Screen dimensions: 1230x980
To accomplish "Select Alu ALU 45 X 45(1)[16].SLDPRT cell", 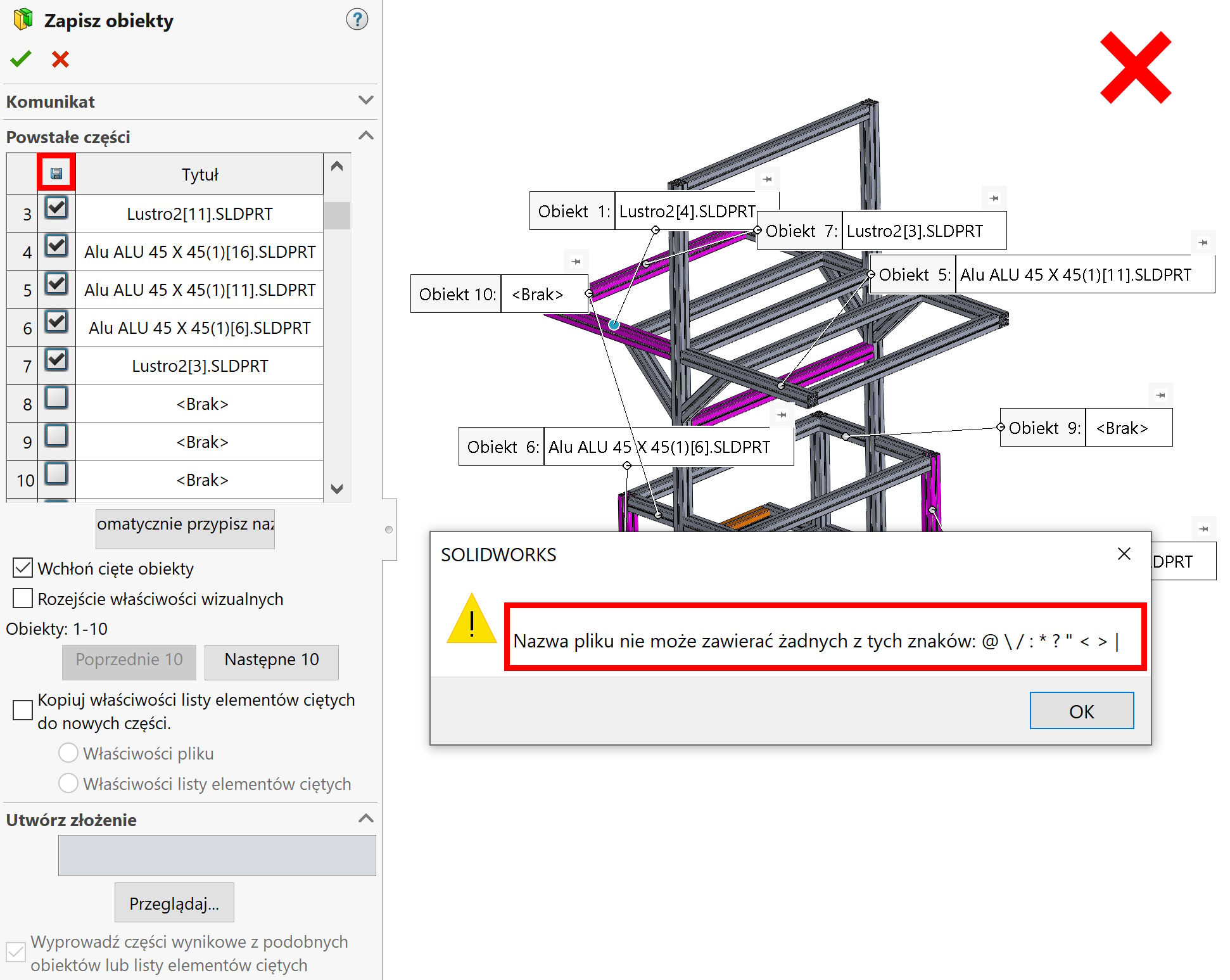I will (x=200, y=251).
